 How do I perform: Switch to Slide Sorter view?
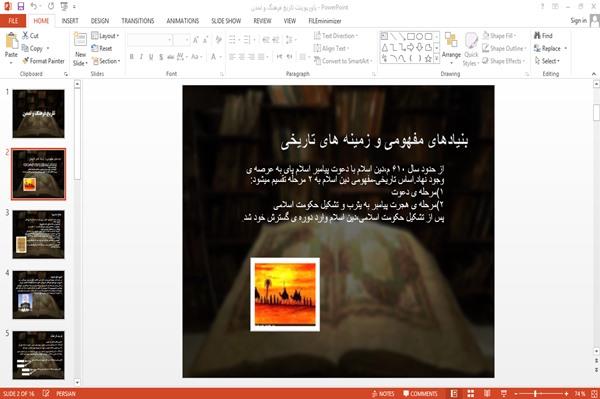[471, 394]
